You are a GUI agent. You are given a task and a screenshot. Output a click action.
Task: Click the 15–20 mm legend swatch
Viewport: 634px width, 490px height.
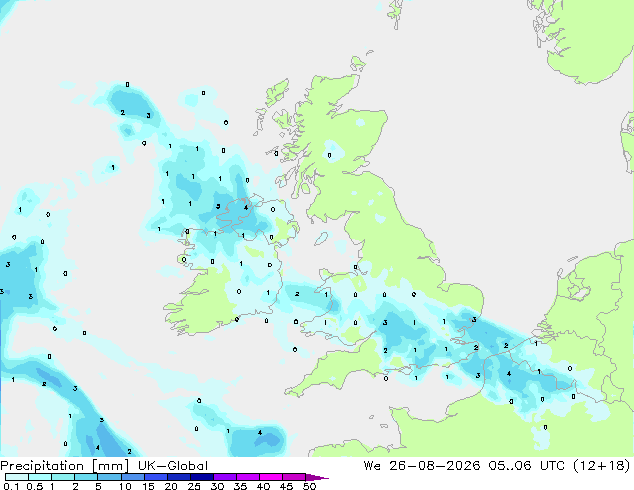[x=155, y=477]
